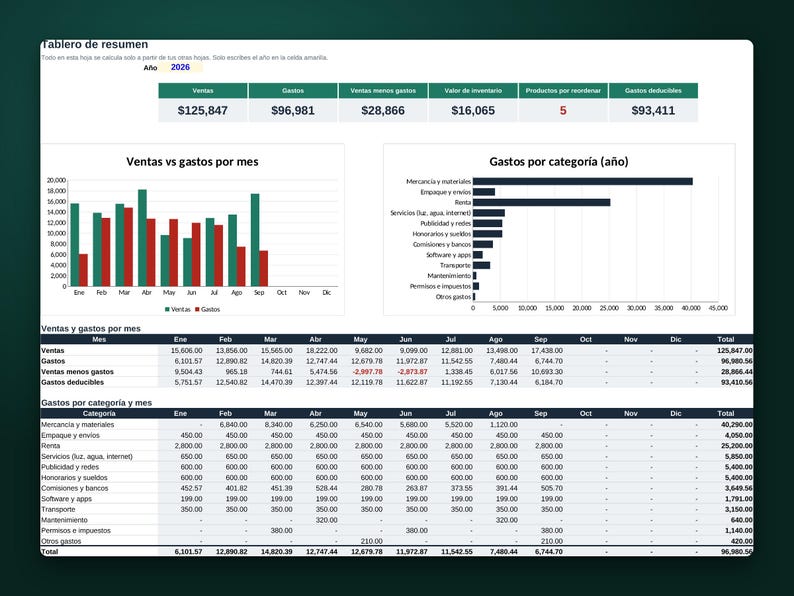Click the Gastos deducibles value $93,411
The width and height of the screenshot is (794, 596).
[653, 110]
